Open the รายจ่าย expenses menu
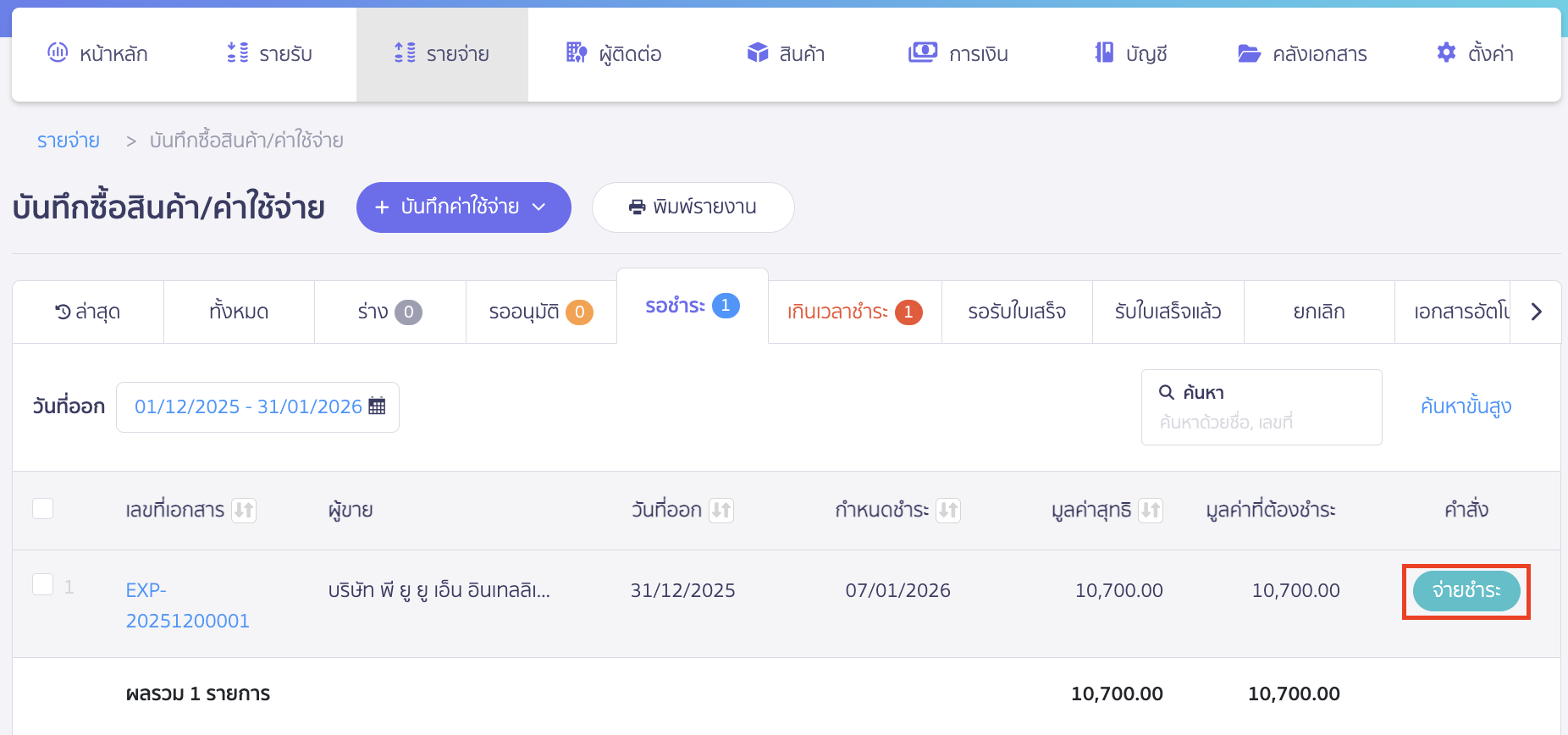The image size is (1568, 735). [442, 54]
